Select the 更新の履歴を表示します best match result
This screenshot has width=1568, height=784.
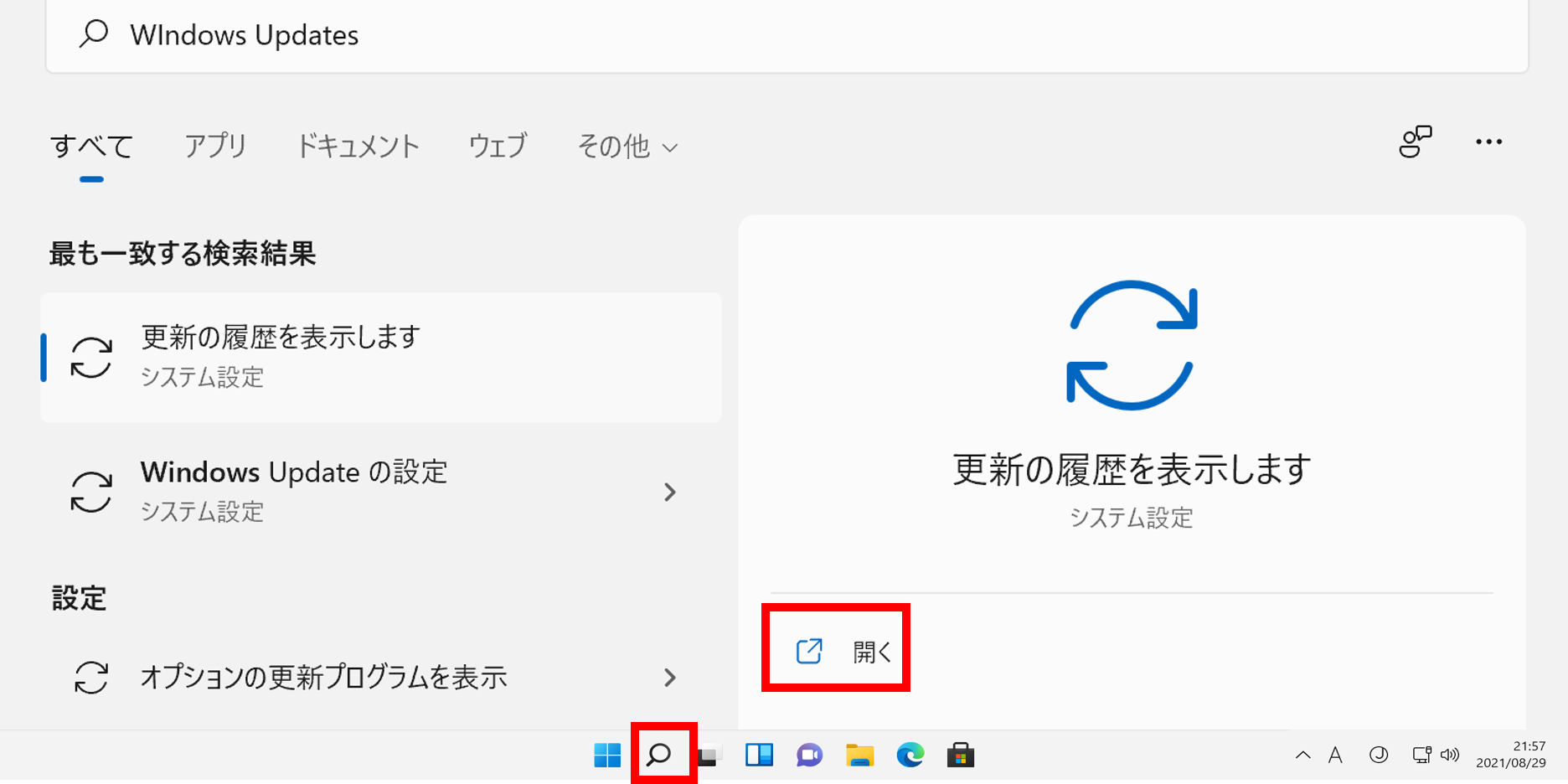coord(381,358)
